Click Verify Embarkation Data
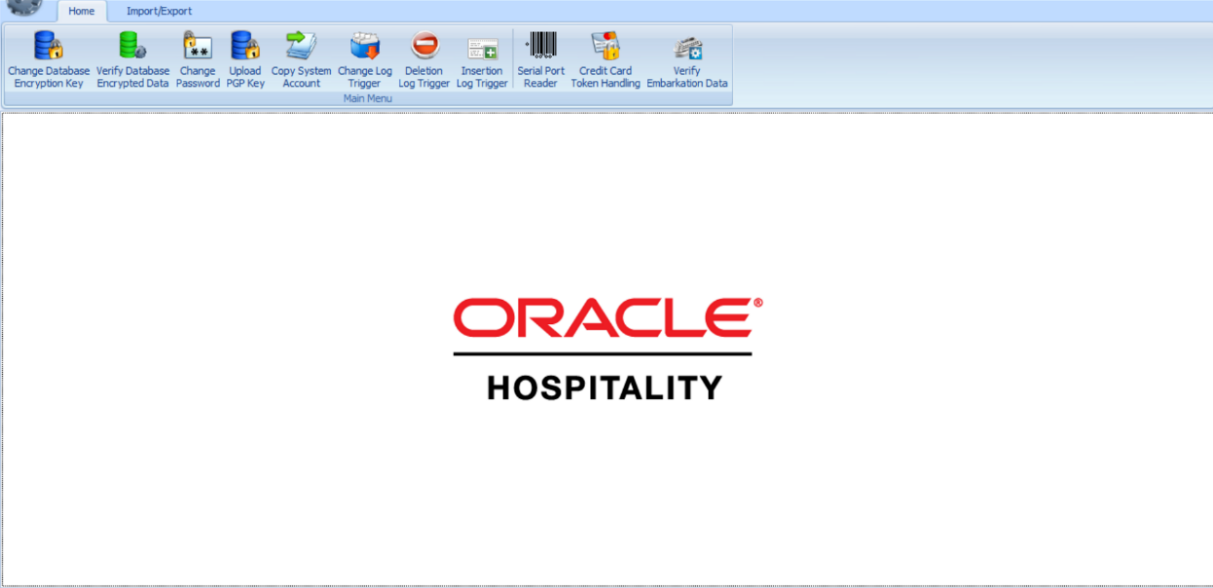The width and height of the screenshot is (1213, 588). point(687,58)
